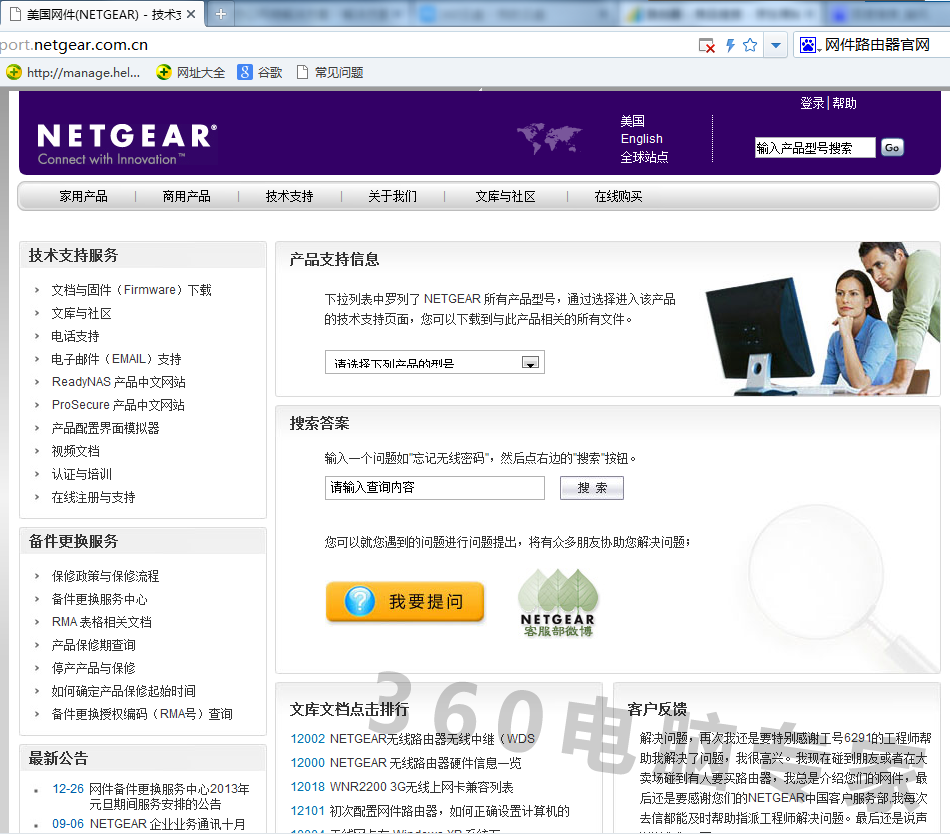950x834 pixels.
Task: Click the computer monitor support photo
Action: (x=822, y=319)
